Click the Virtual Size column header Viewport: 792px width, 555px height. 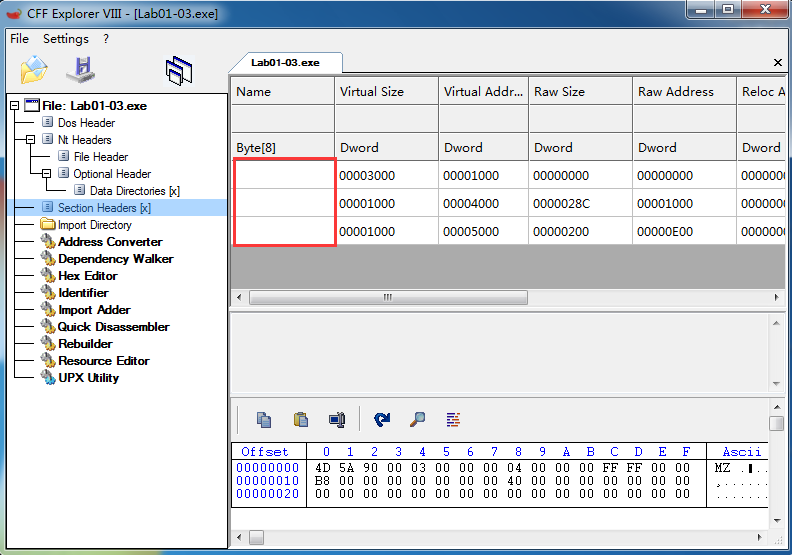click(387, 91)
